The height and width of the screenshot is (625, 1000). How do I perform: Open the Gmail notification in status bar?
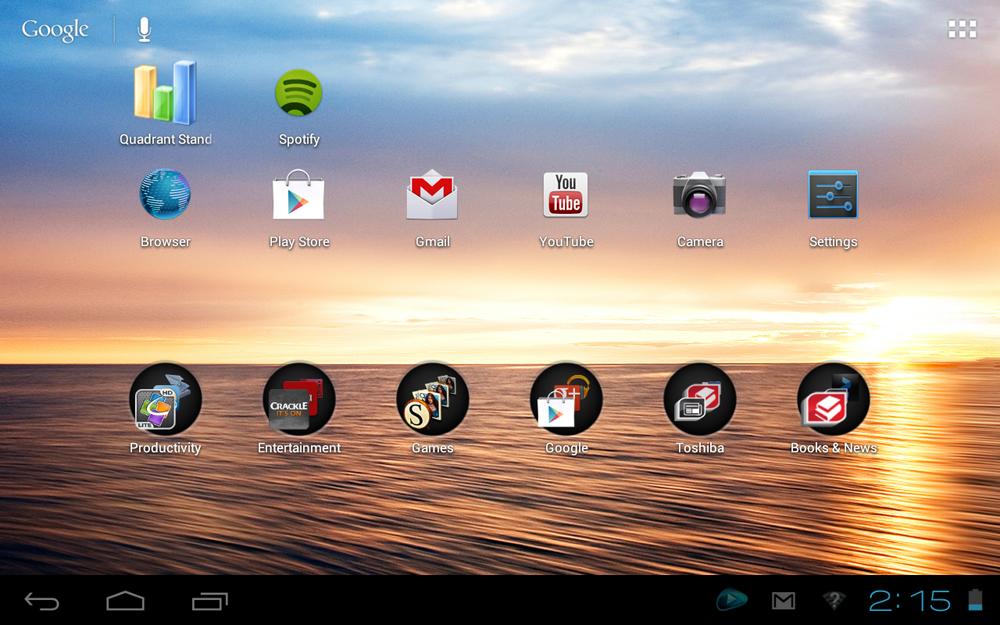coord(783,601)
